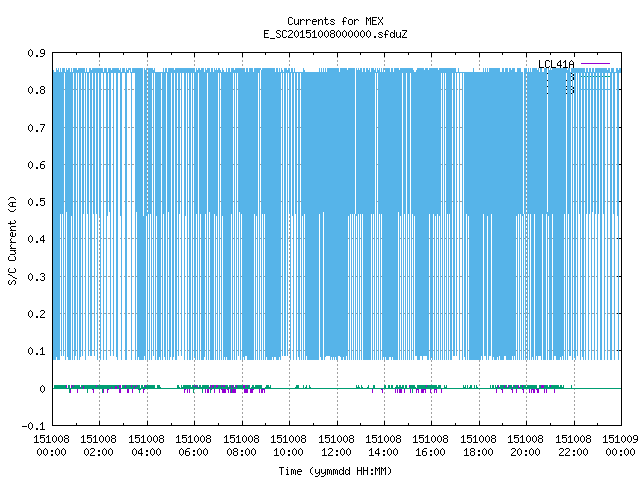Click the x-axis time label "06:00"
640x480 pixels.
point(193,452)
